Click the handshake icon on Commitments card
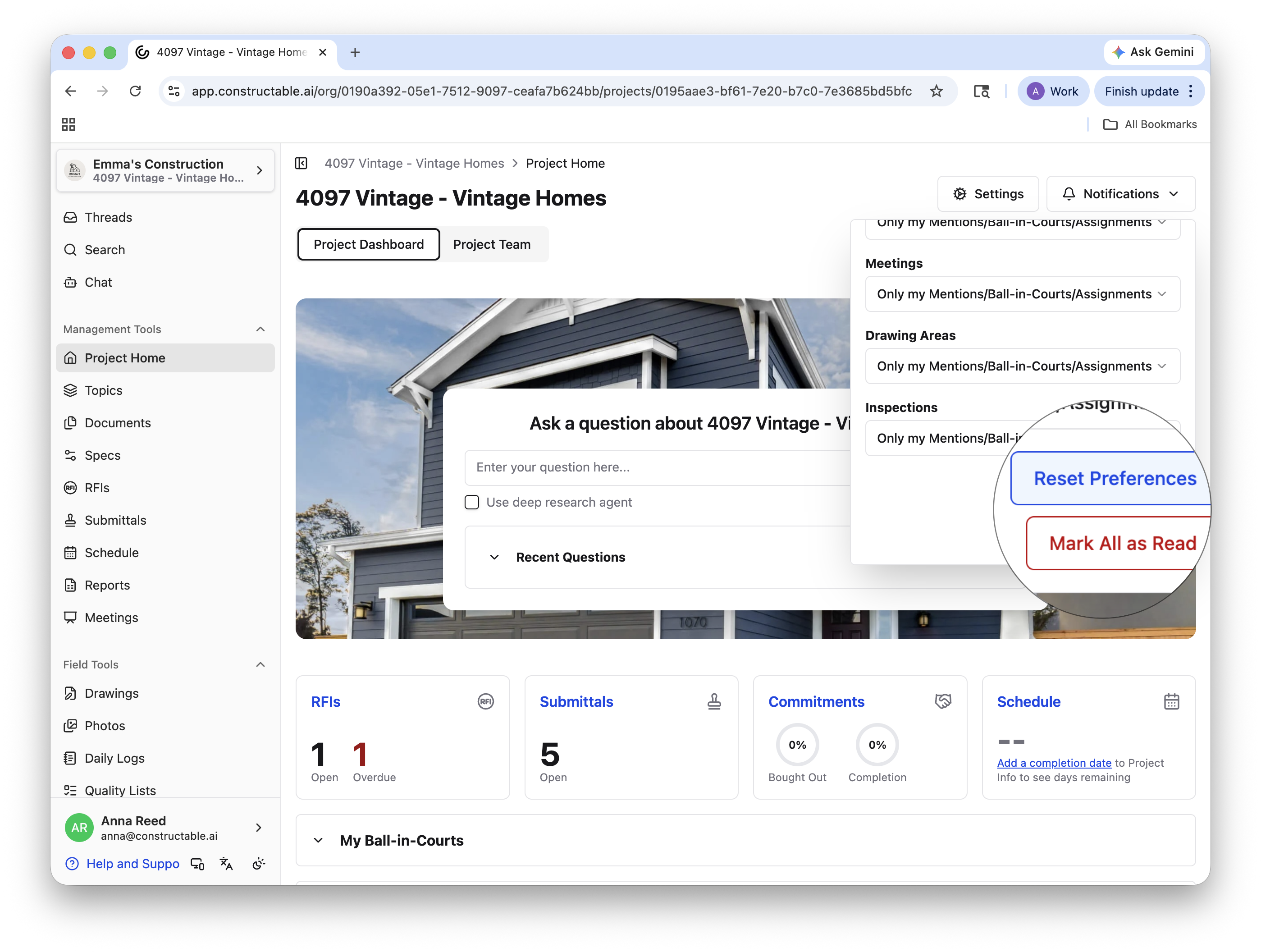 pyautogui.click(x=943, y=702)
